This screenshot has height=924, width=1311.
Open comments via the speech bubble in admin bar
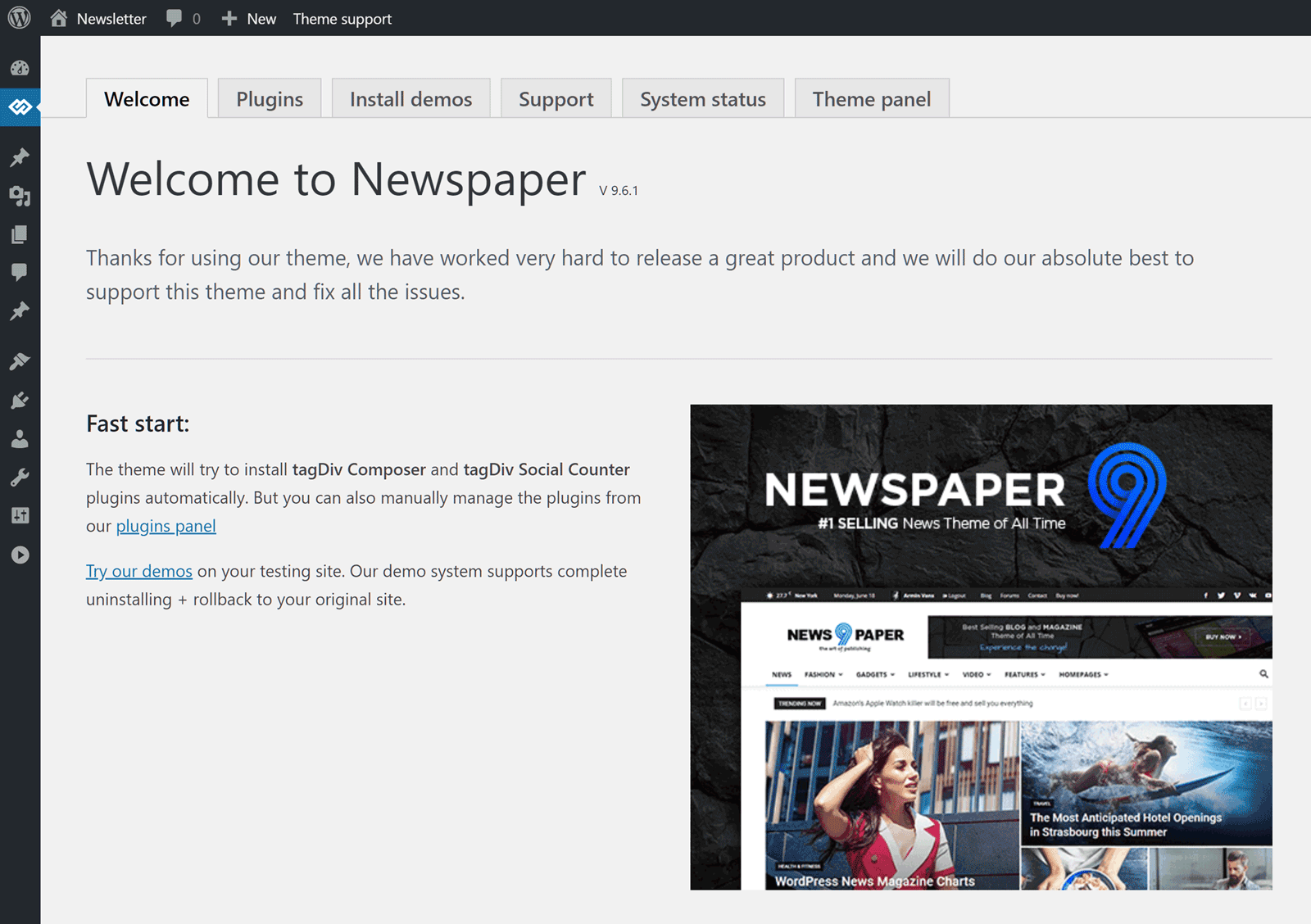click(174, 18)
